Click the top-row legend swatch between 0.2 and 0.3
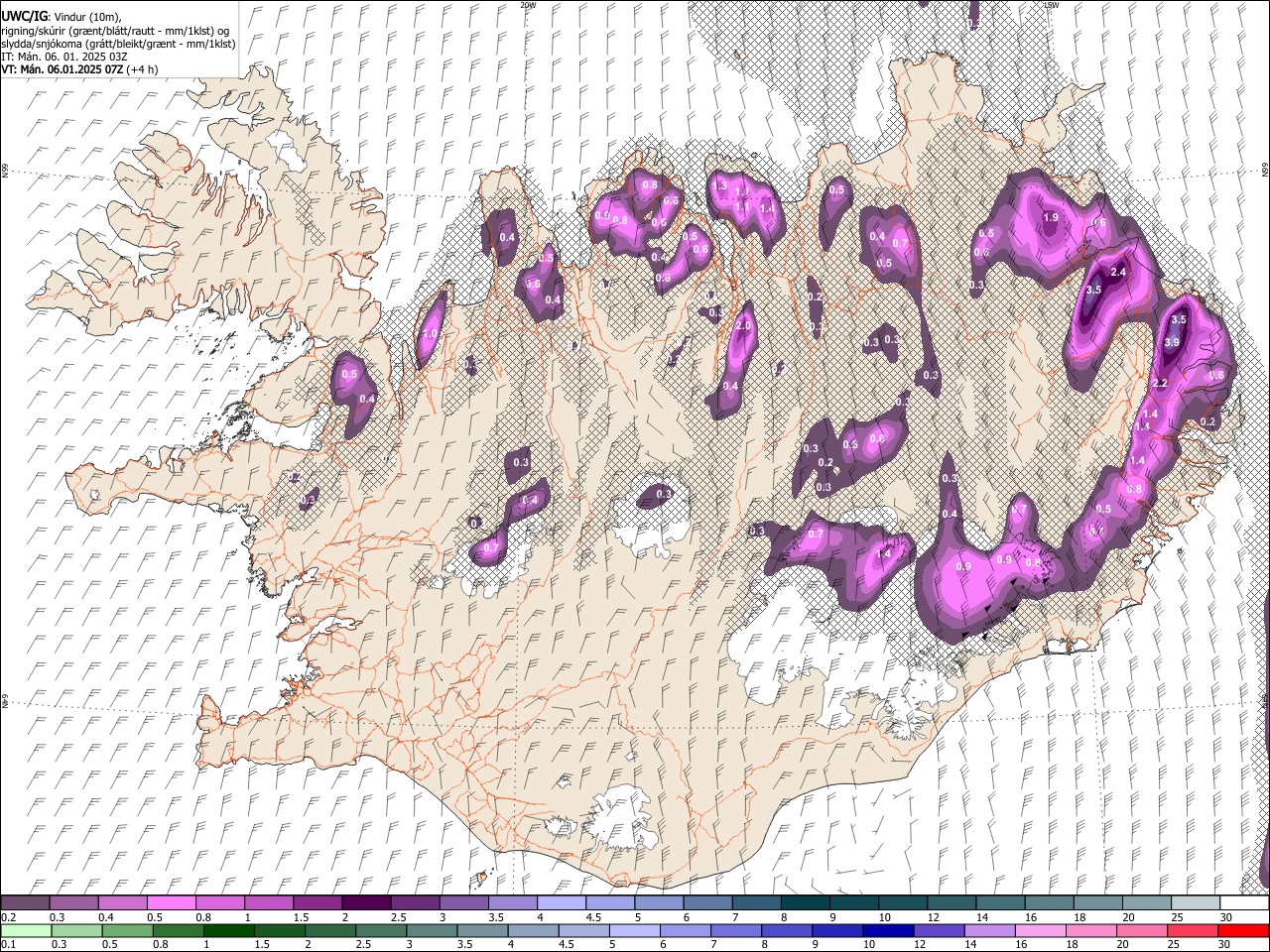 coord(25,902)
